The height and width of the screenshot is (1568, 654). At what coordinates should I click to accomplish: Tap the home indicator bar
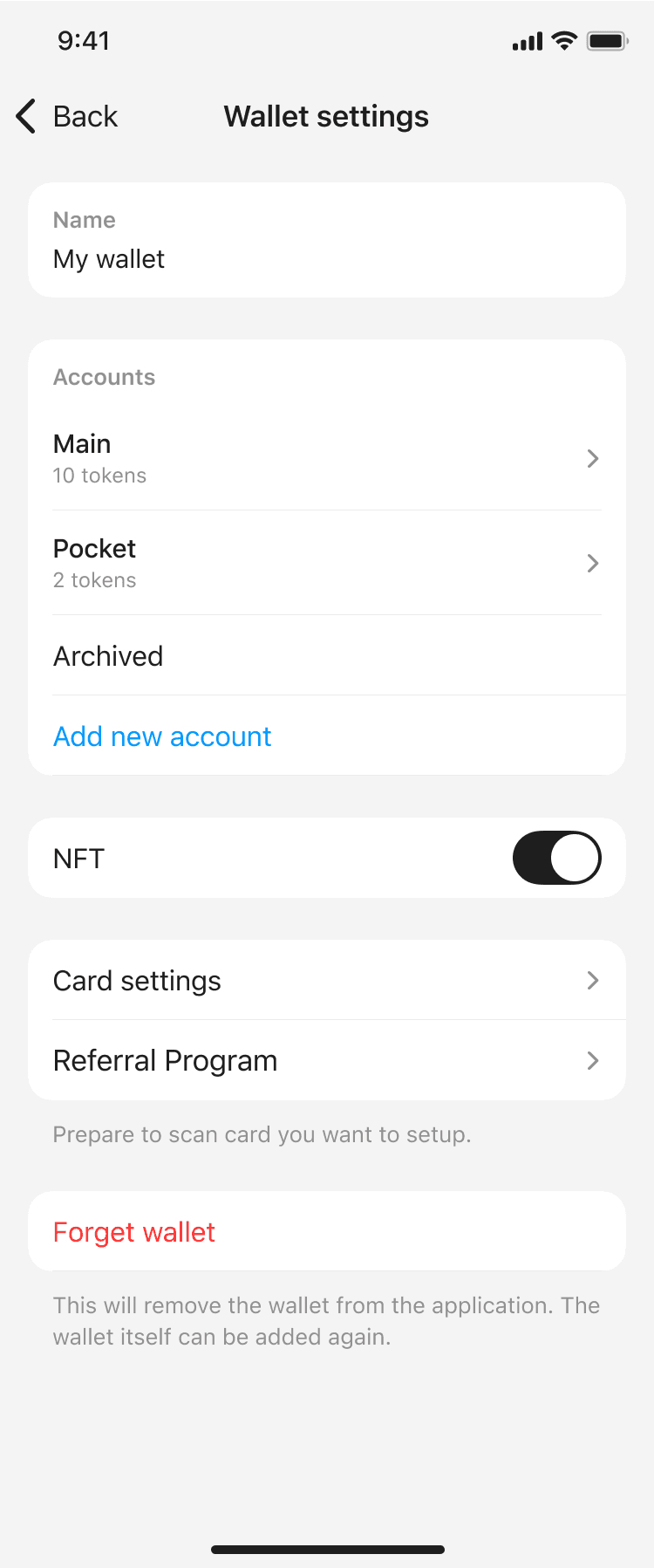(x=328, y=1550)
